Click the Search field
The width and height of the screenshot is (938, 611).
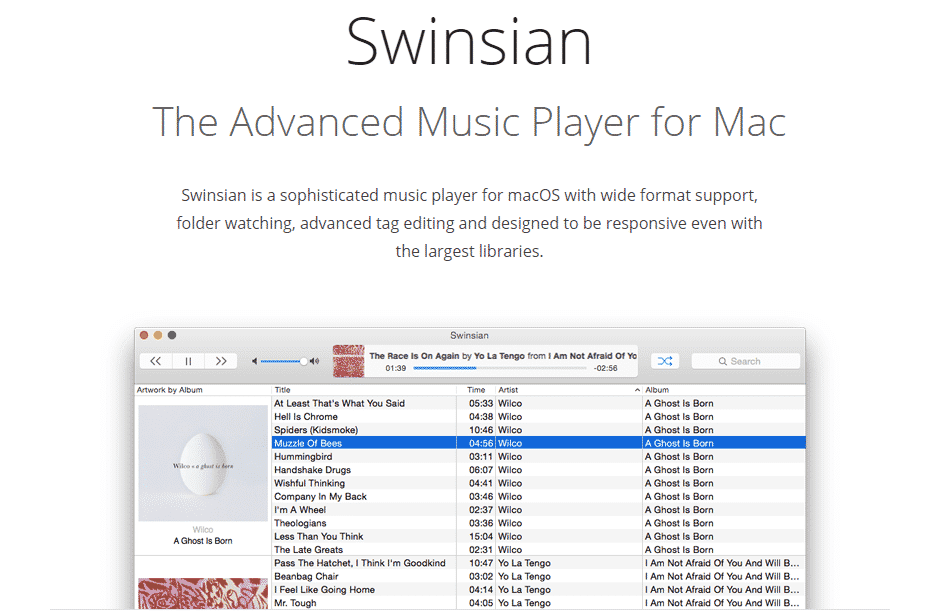click(745, 361)
